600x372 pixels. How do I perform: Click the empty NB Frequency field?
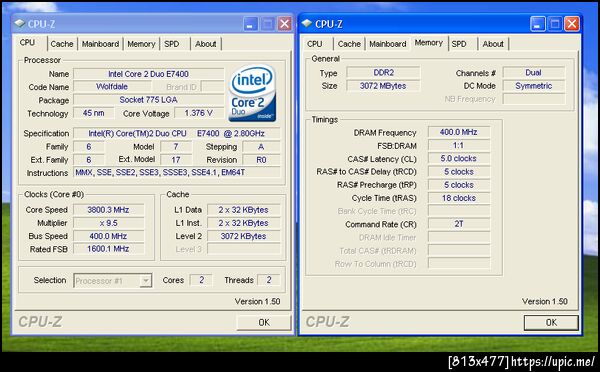(x=534, y=99)
